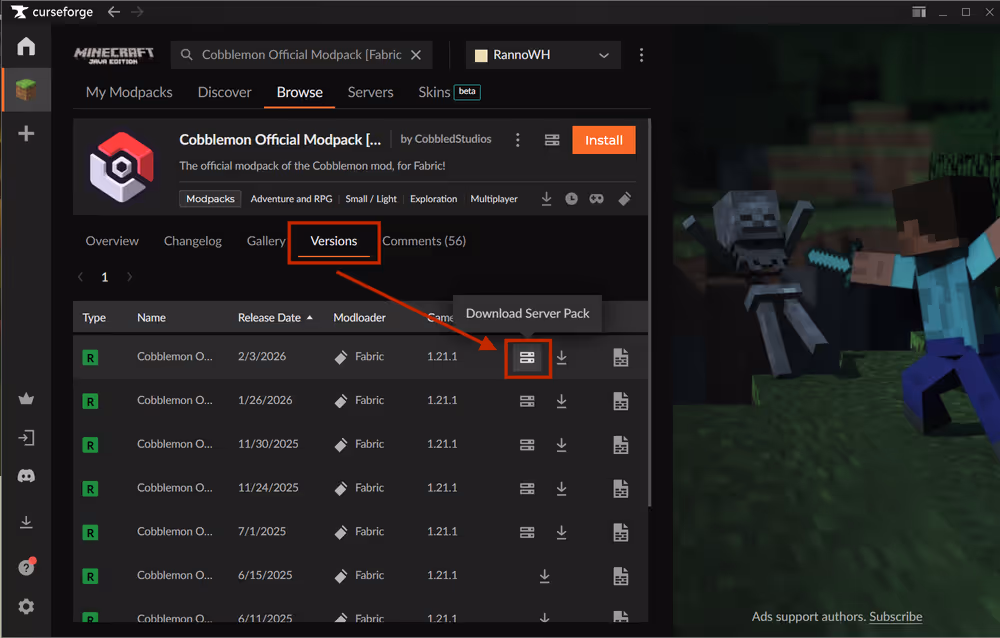The width and height of the screenshot is (1000, 638).
Task: View changelog for the 6/15/2025 version
Action: [621, 576]
